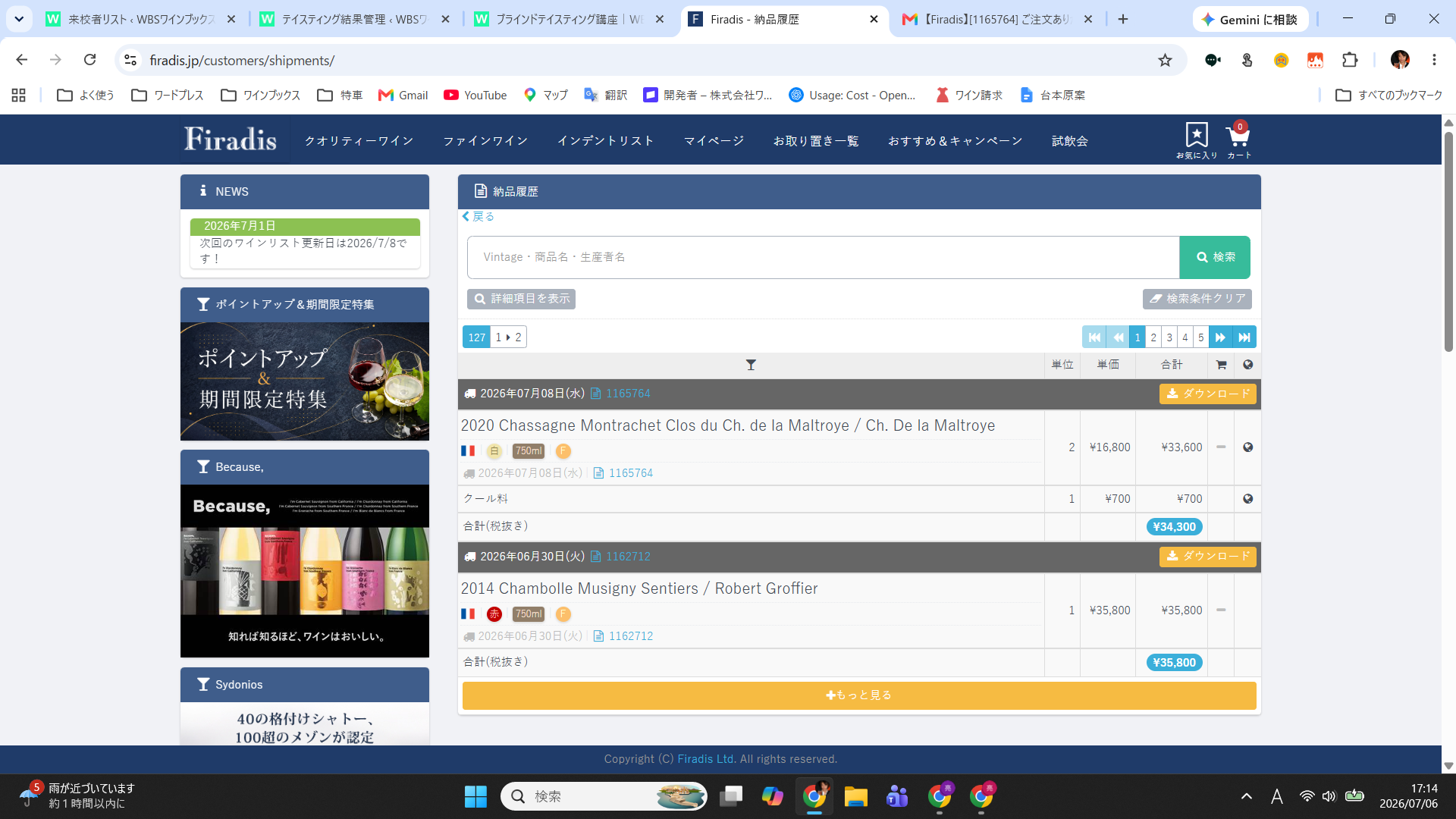
Task: Click the globe icon in the Chassagne Montrachet row
Action: pyautogui.click(x=1247, y=447)
